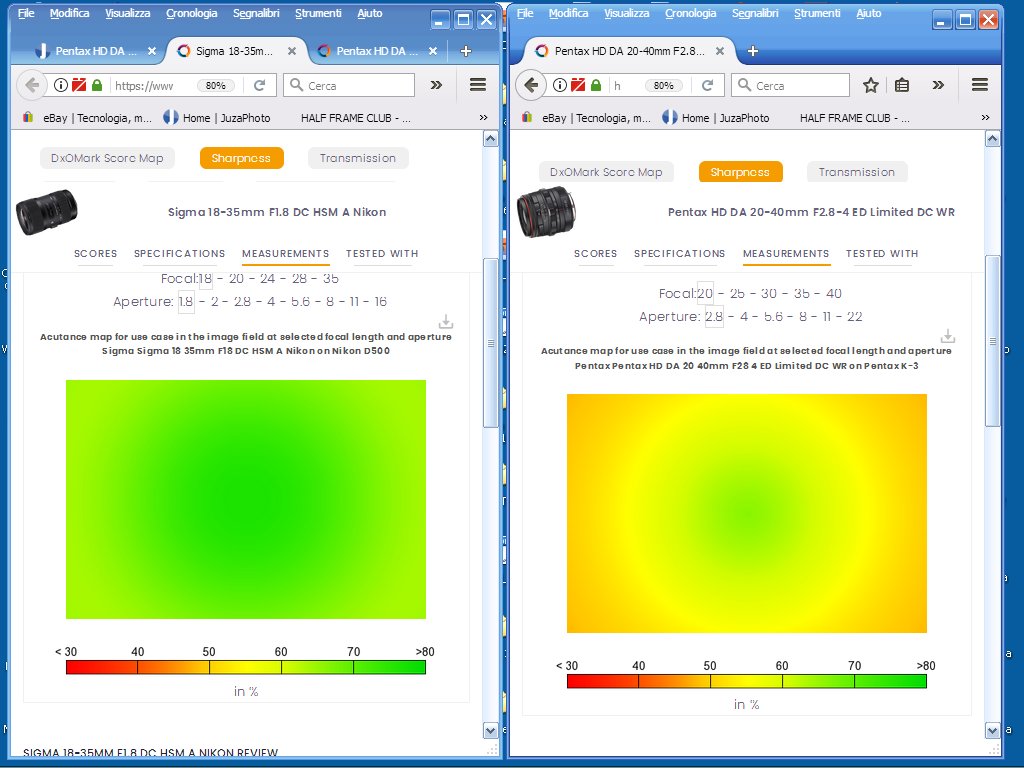Screen dimensions: 1024x768
Task: Select Sigma Sharpness button
Action: tap(241, 158)
